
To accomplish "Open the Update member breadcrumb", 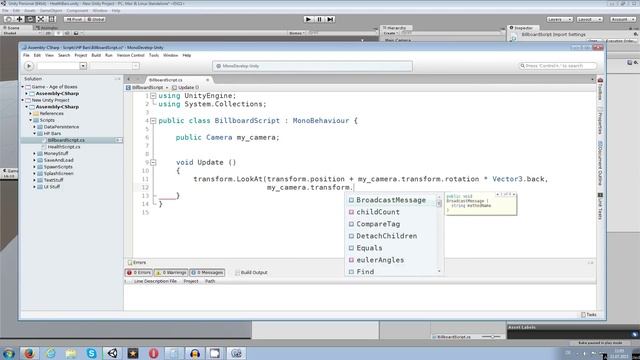I will pos(185,87).
